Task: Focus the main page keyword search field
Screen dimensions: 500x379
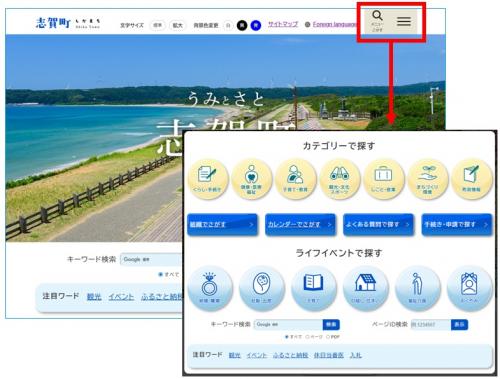Action: [x=152, y=259]
